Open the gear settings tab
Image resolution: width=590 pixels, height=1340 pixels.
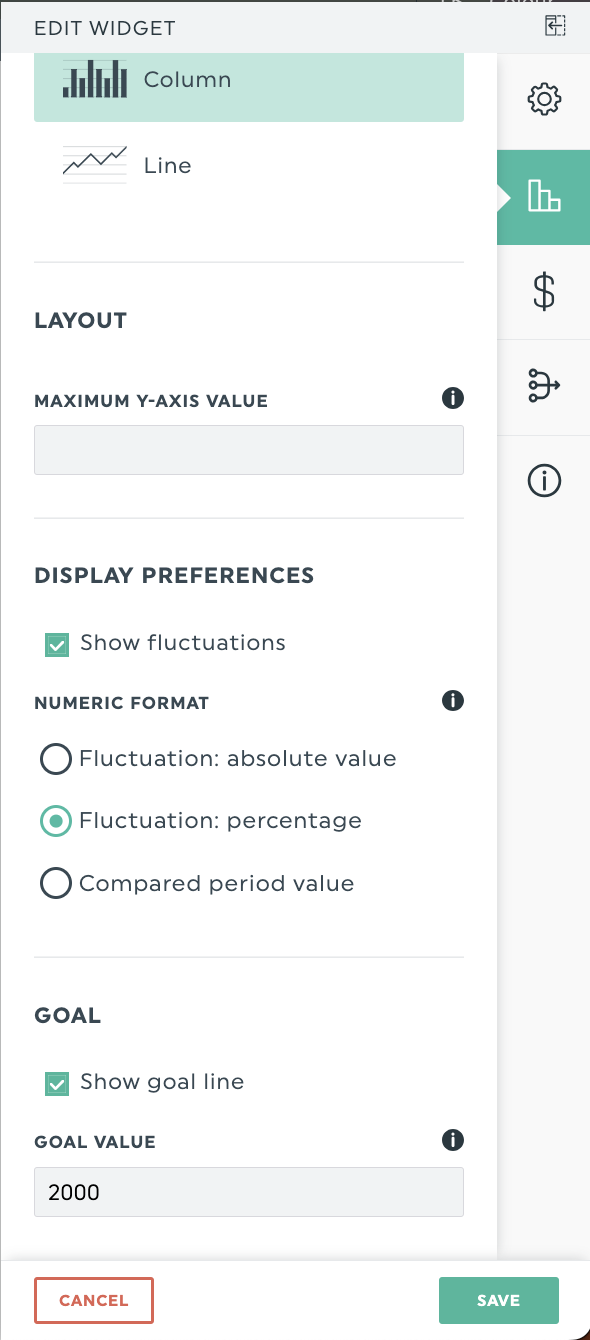click(544, 99)
